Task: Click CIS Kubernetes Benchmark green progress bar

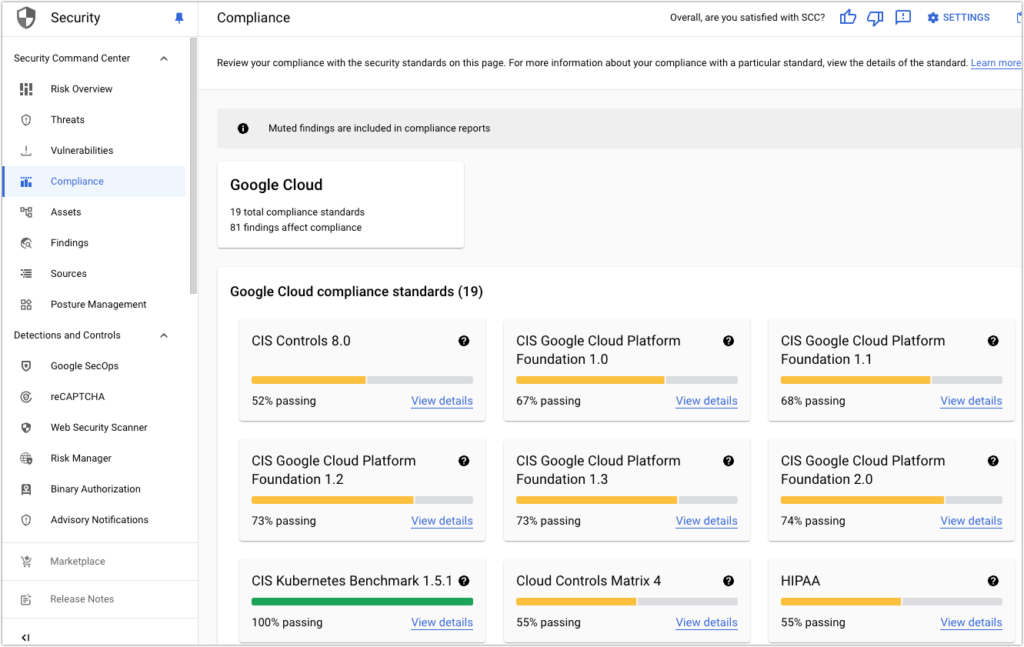Action: point(362,602)
